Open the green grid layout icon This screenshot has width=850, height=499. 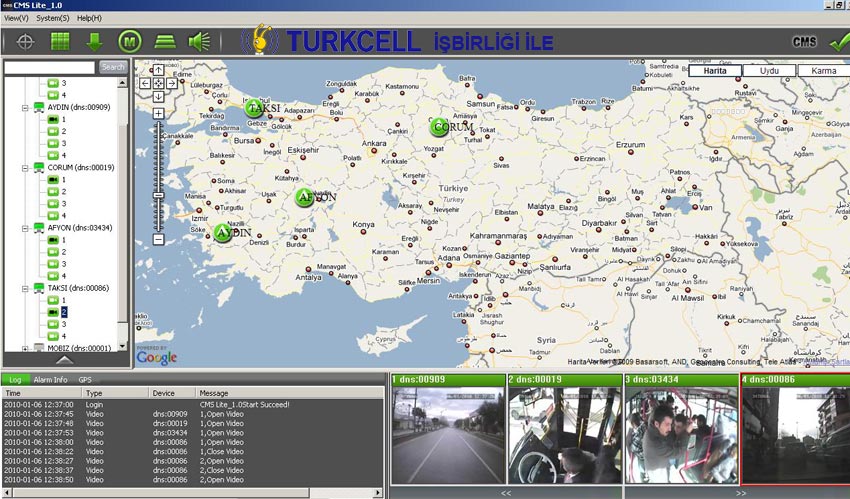pos(60,42)
